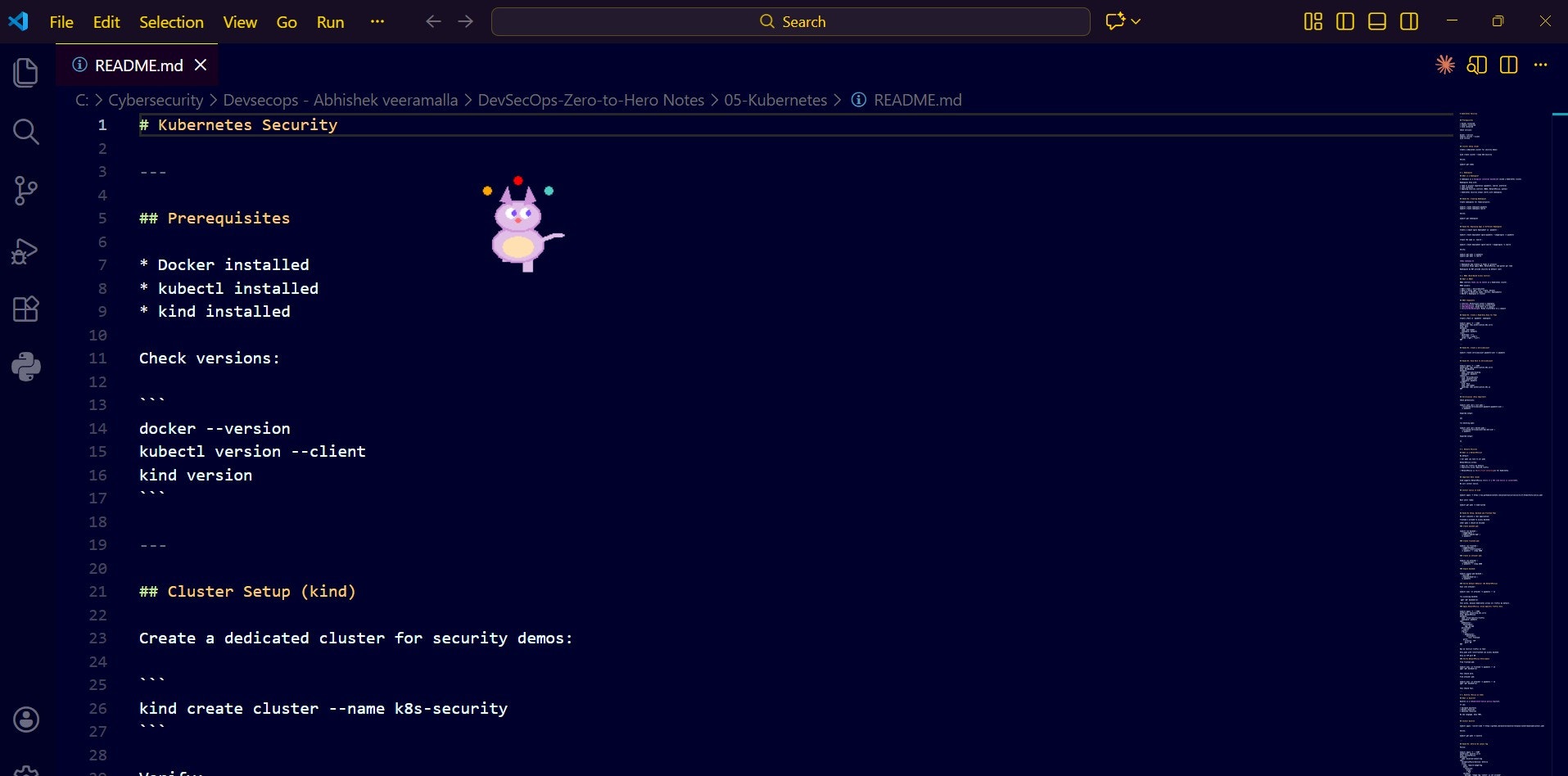This screenshot has height=776, width=1568.
Task: Open the File menu
Action: (x=61, y=22)
